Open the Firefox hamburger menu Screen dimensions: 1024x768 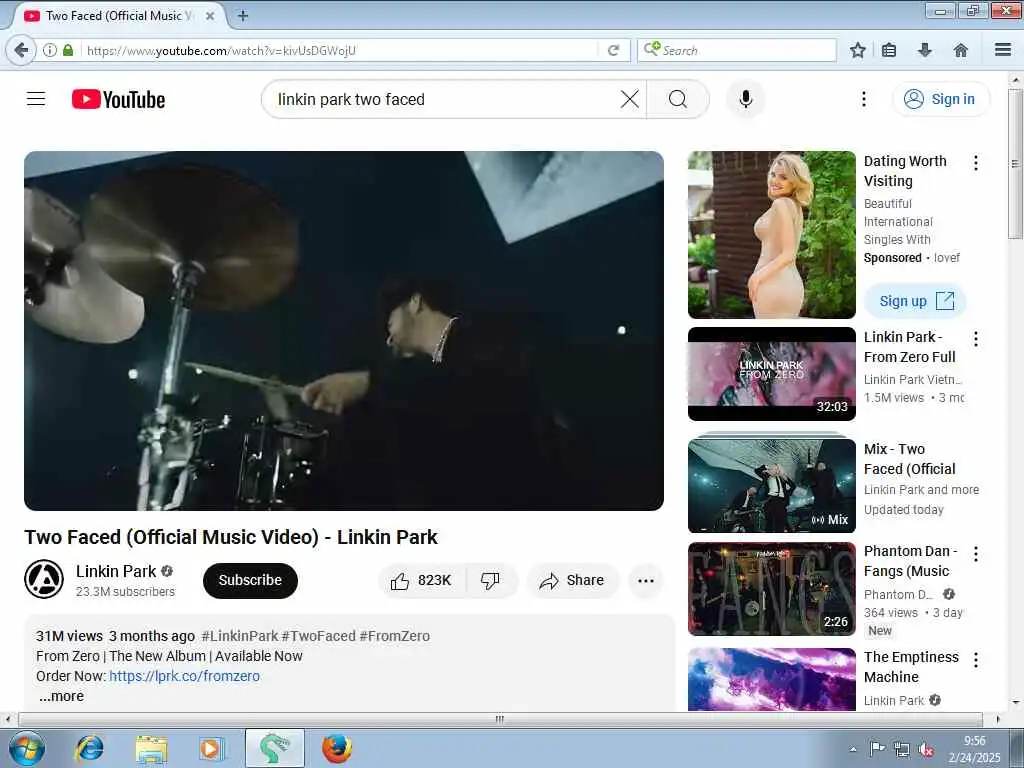tap(1003, 50)
